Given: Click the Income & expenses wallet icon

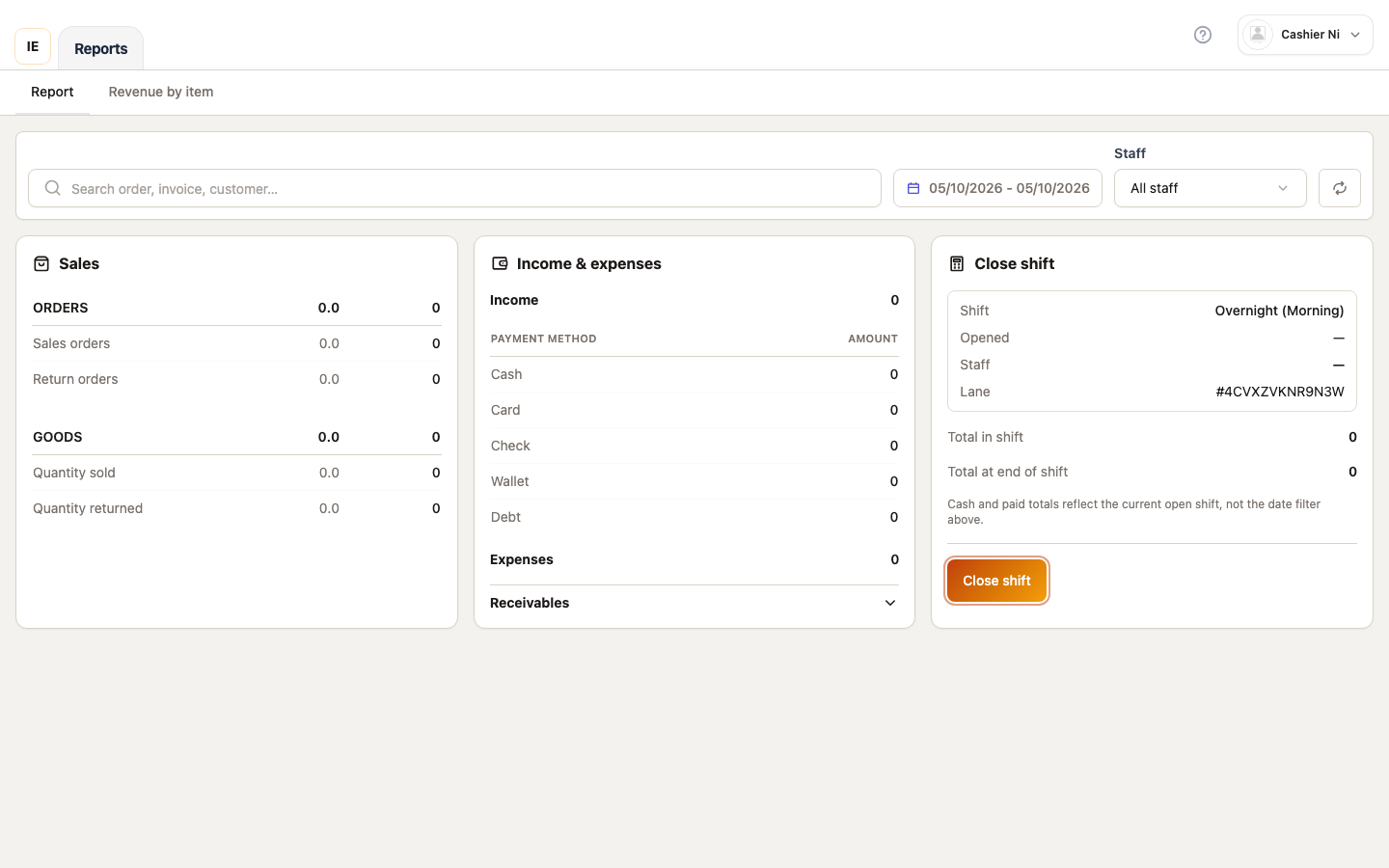Looking at the screenshot, I should [500, 263].
